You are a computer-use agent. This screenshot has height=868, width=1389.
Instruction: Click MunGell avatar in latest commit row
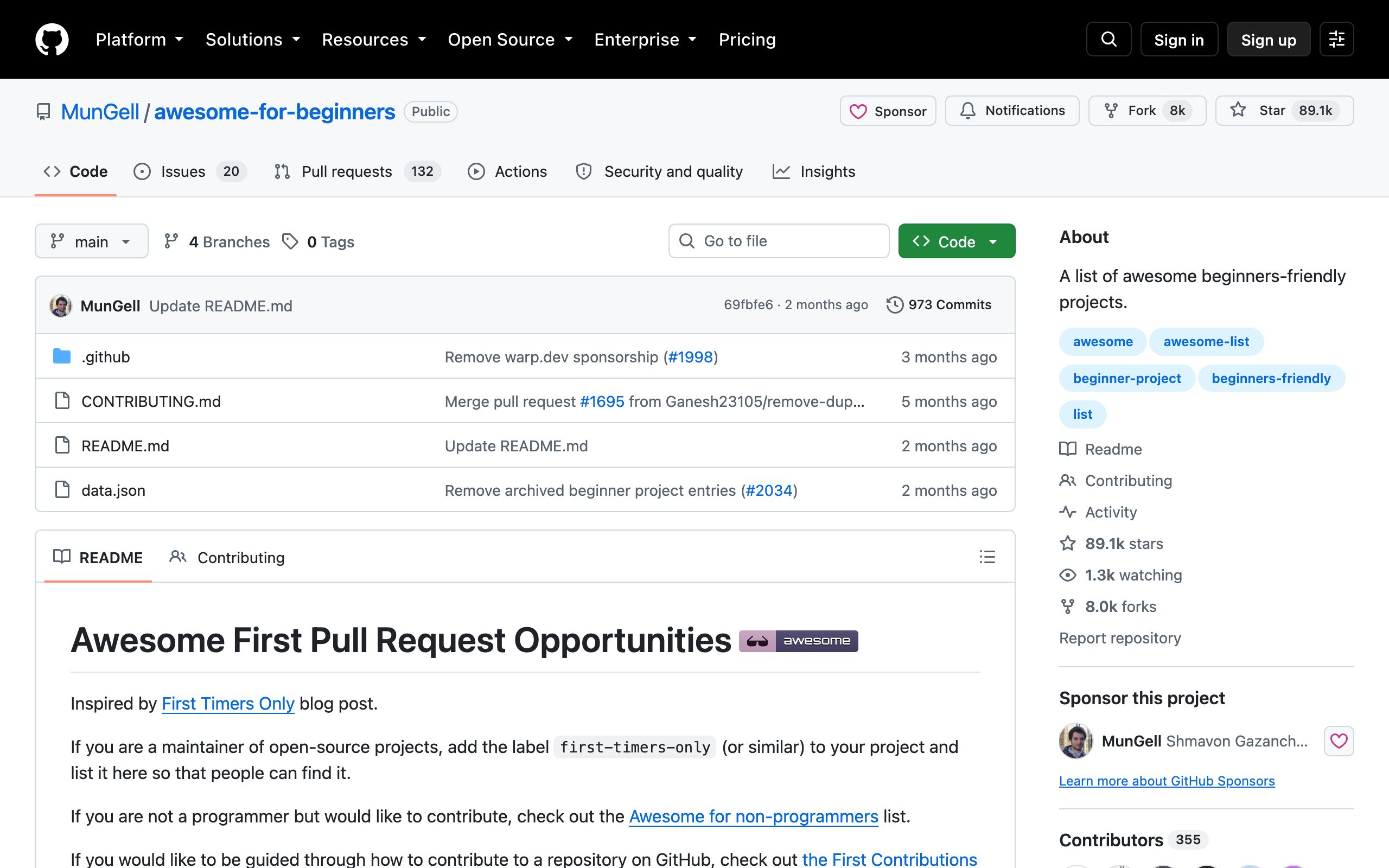coord(60,305)
